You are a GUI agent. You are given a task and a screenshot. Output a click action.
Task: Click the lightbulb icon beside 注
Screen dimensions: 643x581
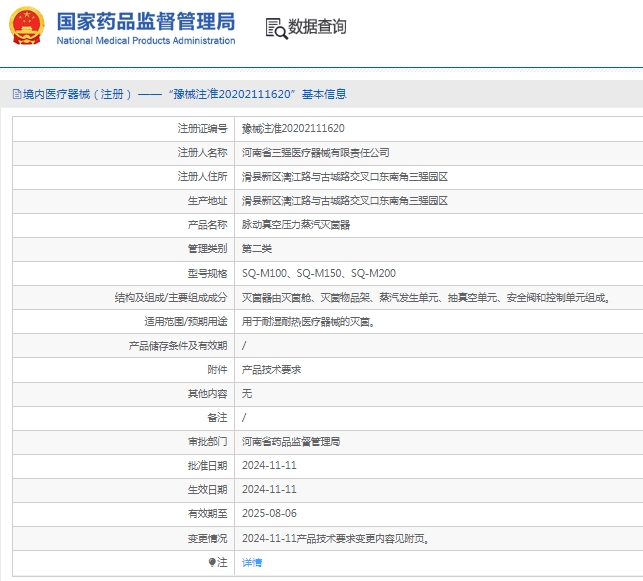212,562
